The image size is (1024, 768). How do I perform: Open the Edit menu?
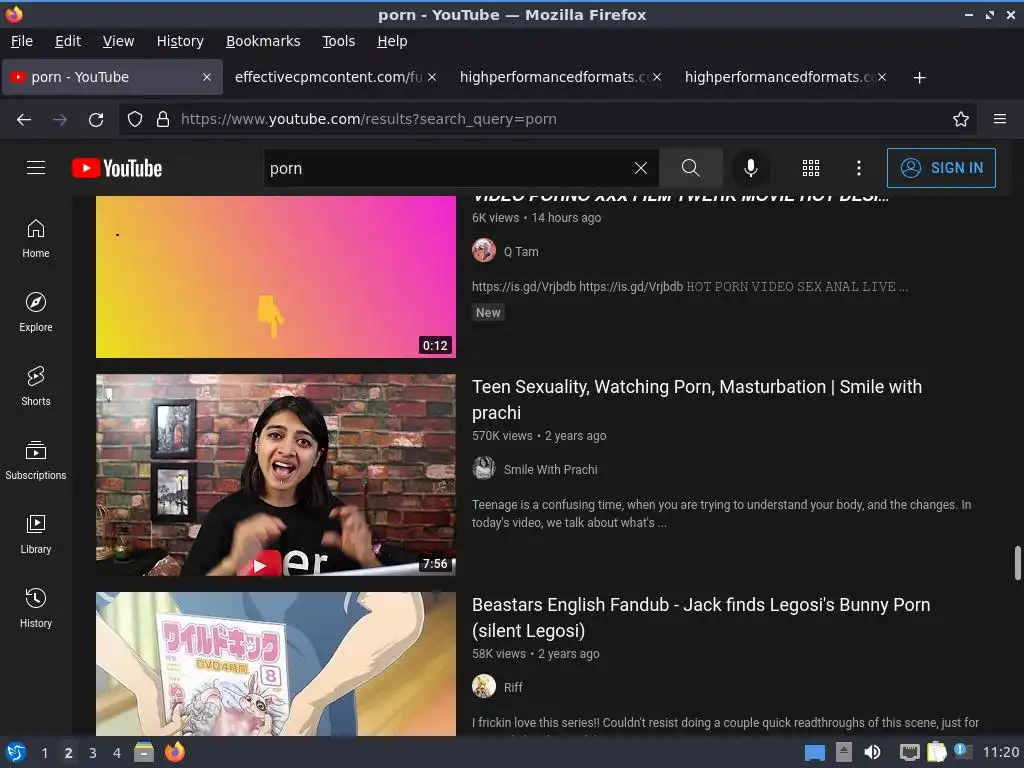[x=68, y=41]
